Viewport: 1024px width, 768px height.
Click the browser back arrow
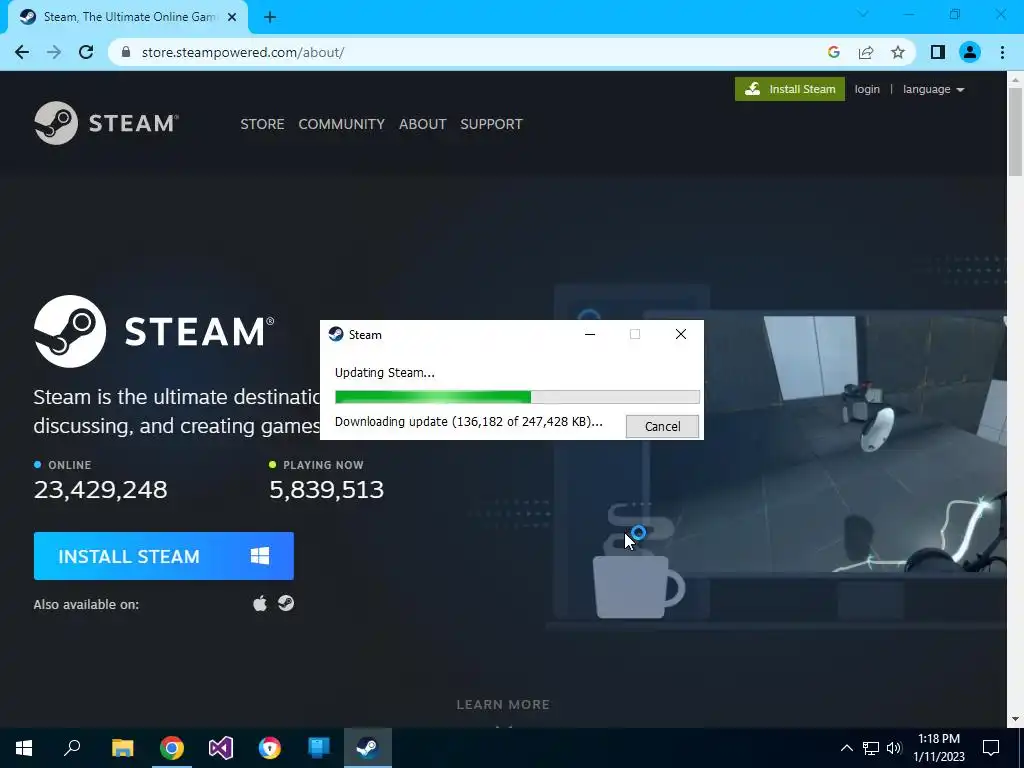22,52
